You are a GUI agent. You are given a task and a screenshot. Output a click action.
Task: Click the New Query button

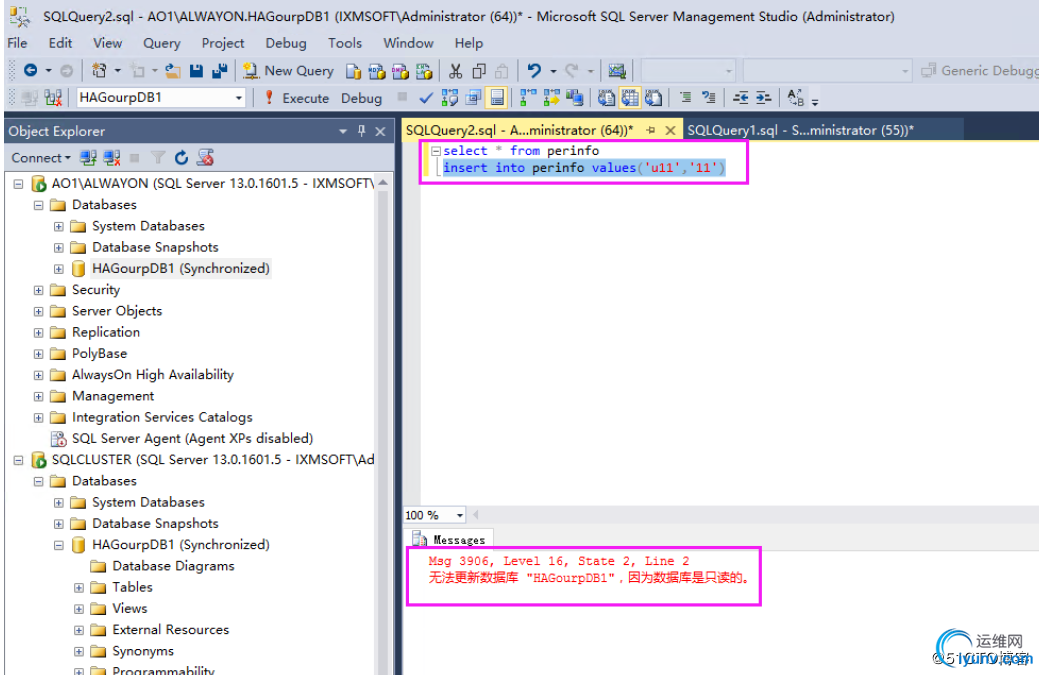pyautogui.click(x=288, y=71)
